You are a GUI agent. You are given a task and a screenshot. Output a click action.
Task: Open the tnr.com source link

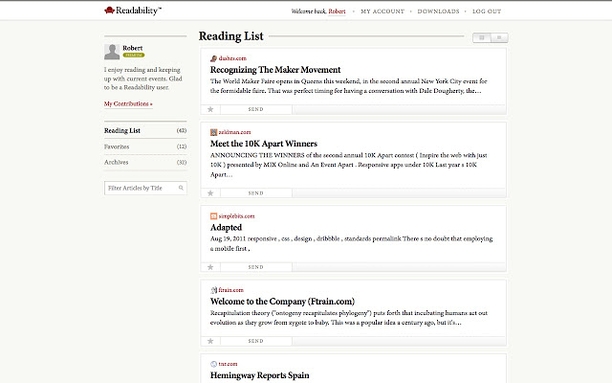228,364
